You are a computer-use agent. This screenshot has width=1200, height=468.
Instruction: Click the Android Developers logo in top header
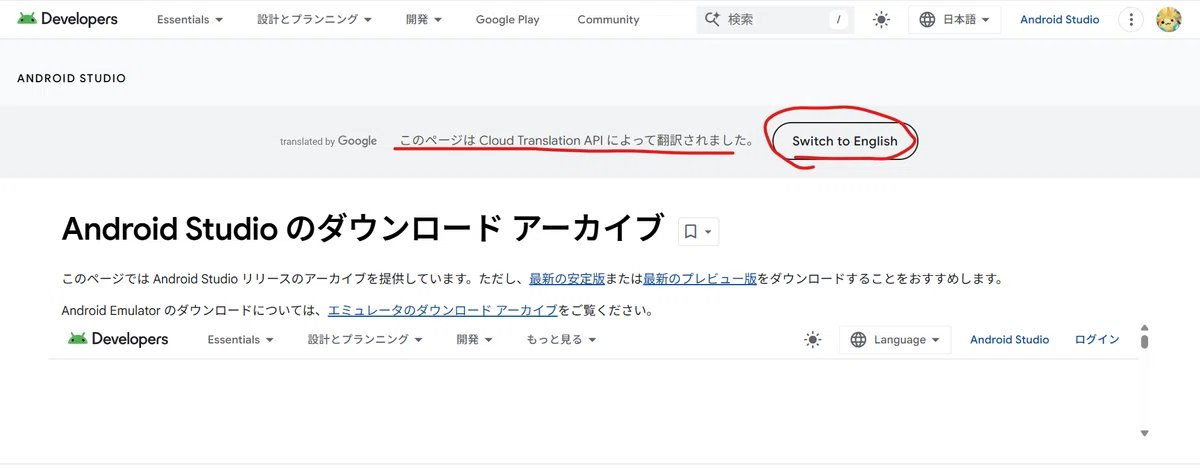(x=67, y=19)
